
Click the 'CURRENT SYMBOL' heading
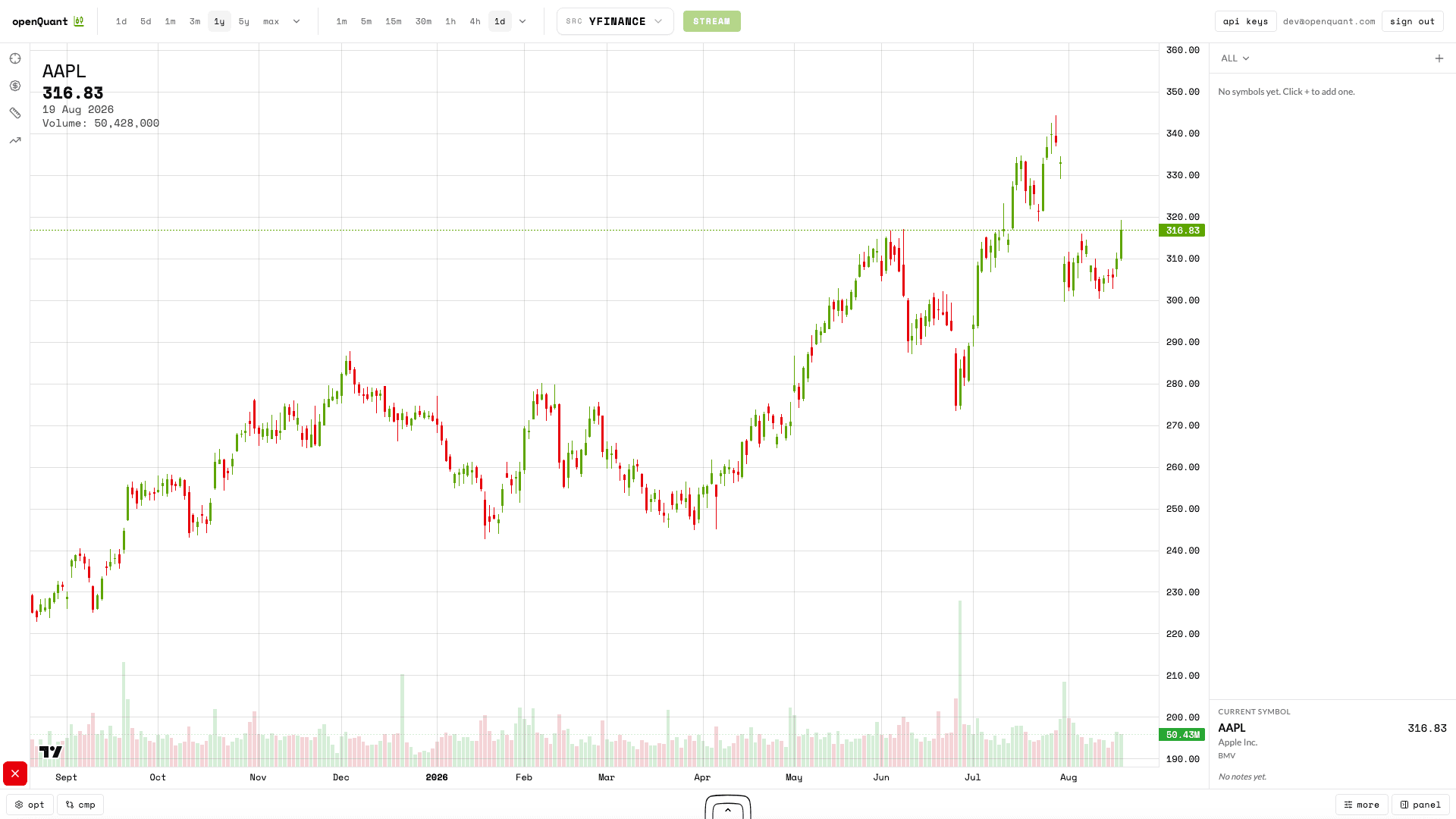(1254, 712)
